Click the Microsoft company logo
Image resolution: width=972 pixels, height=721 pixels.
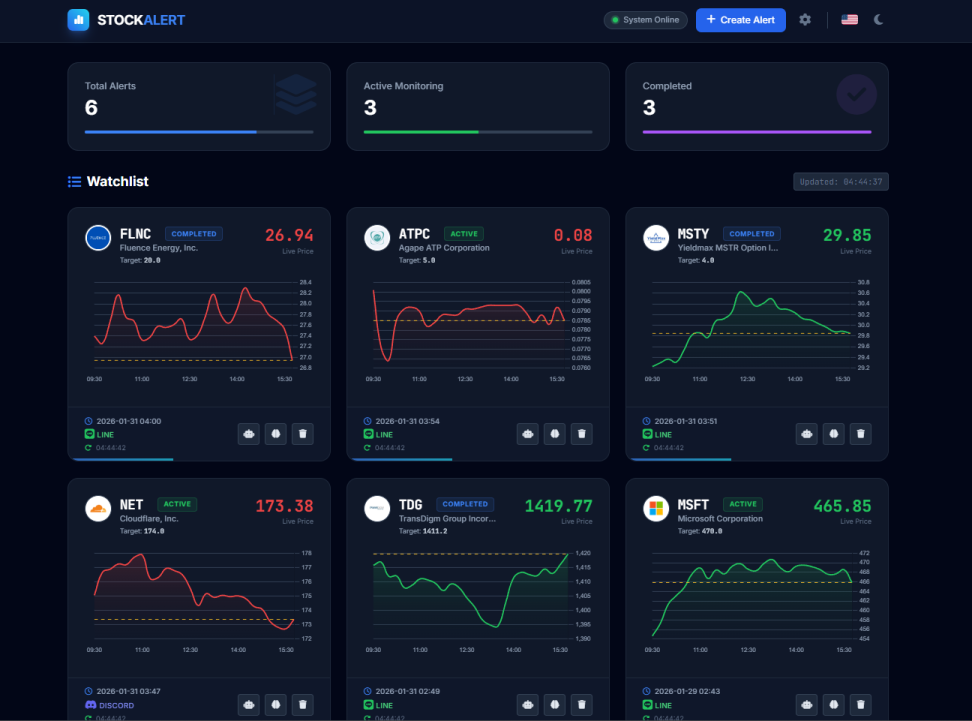point(656,509)
